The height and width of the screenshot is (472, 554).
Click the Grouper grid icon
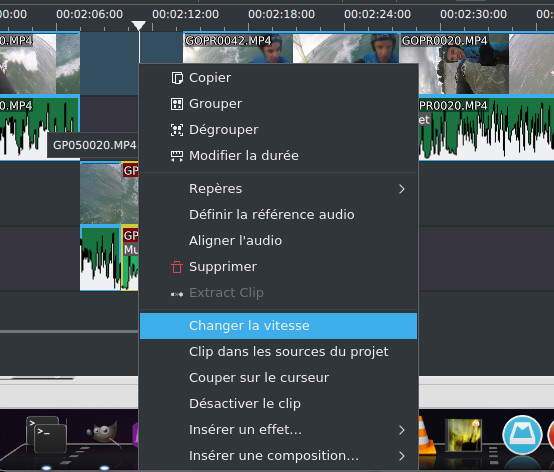[x=177, y=104]
